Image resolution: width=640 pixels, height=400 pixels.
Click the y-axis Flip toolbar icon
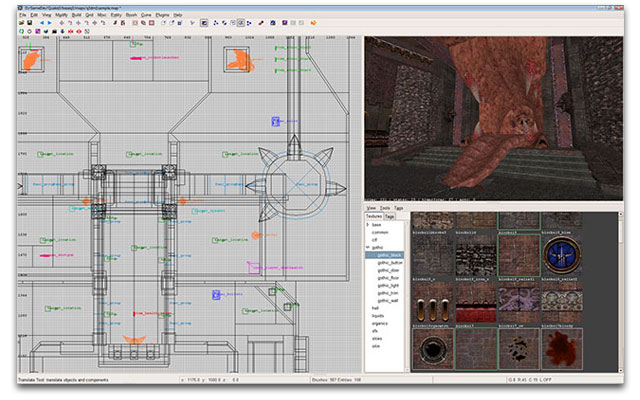coord(78,23)
